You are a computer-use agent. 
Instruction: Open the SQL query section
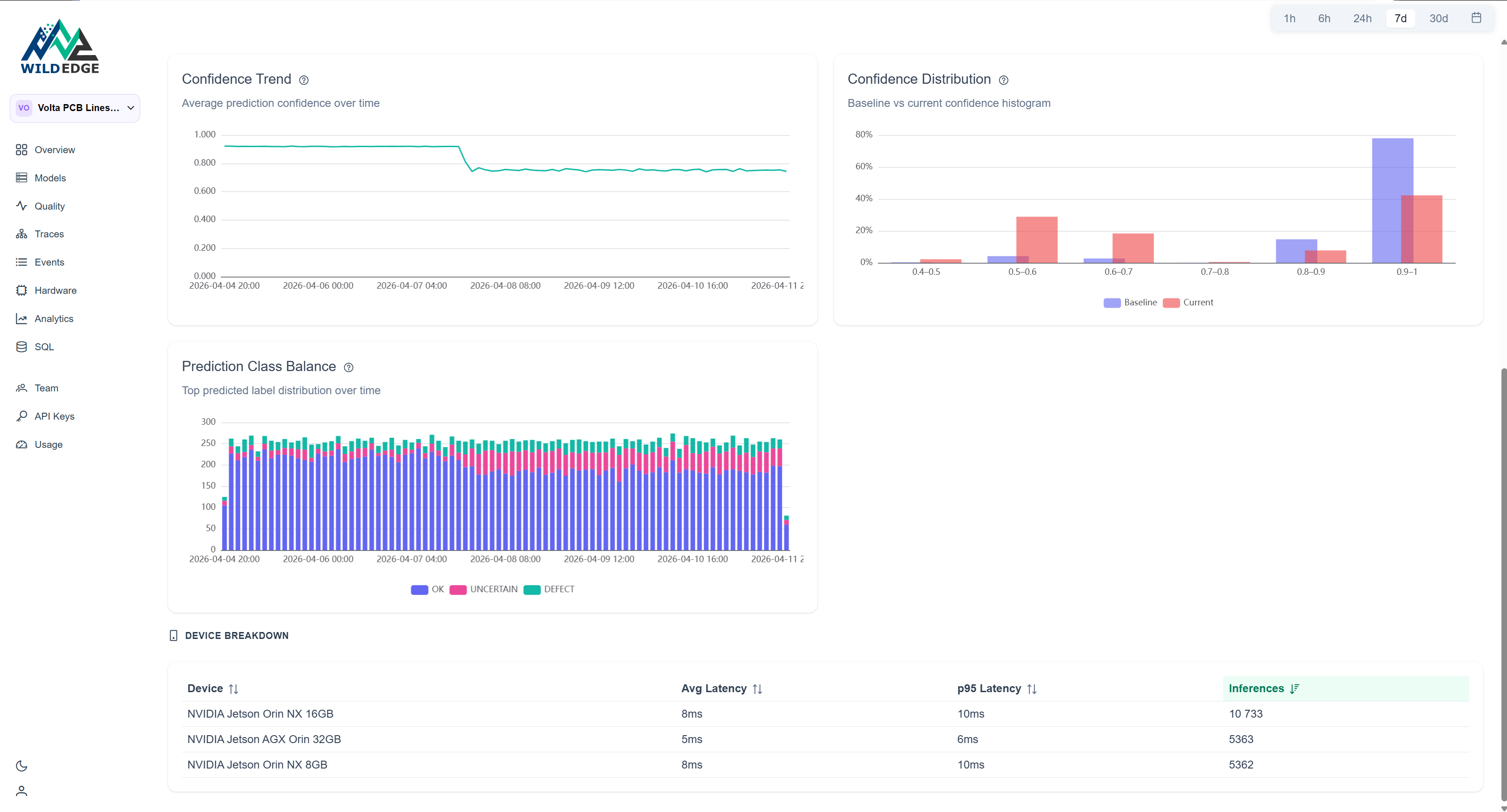click(44, 347)
